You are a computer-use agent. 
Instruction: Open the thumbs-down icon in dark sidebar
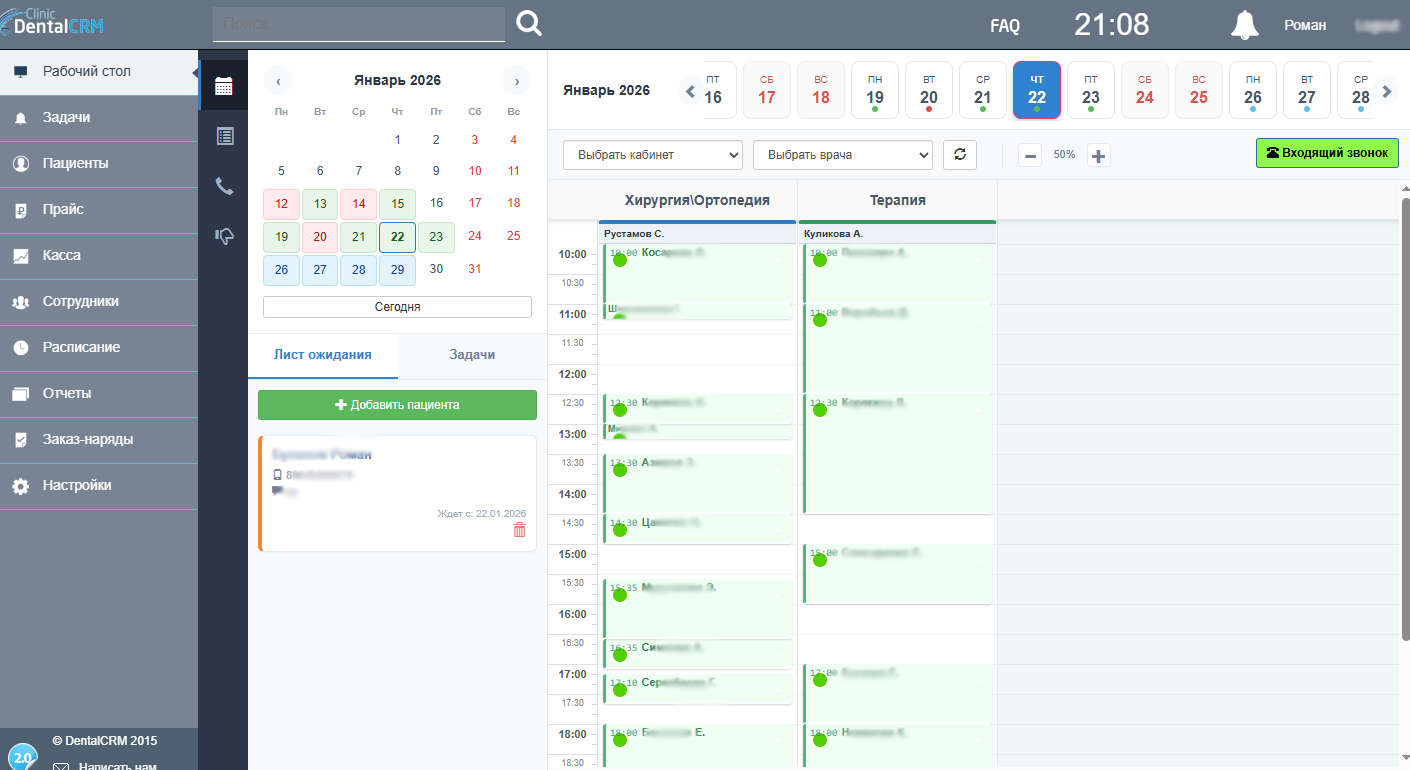(224, 236)
